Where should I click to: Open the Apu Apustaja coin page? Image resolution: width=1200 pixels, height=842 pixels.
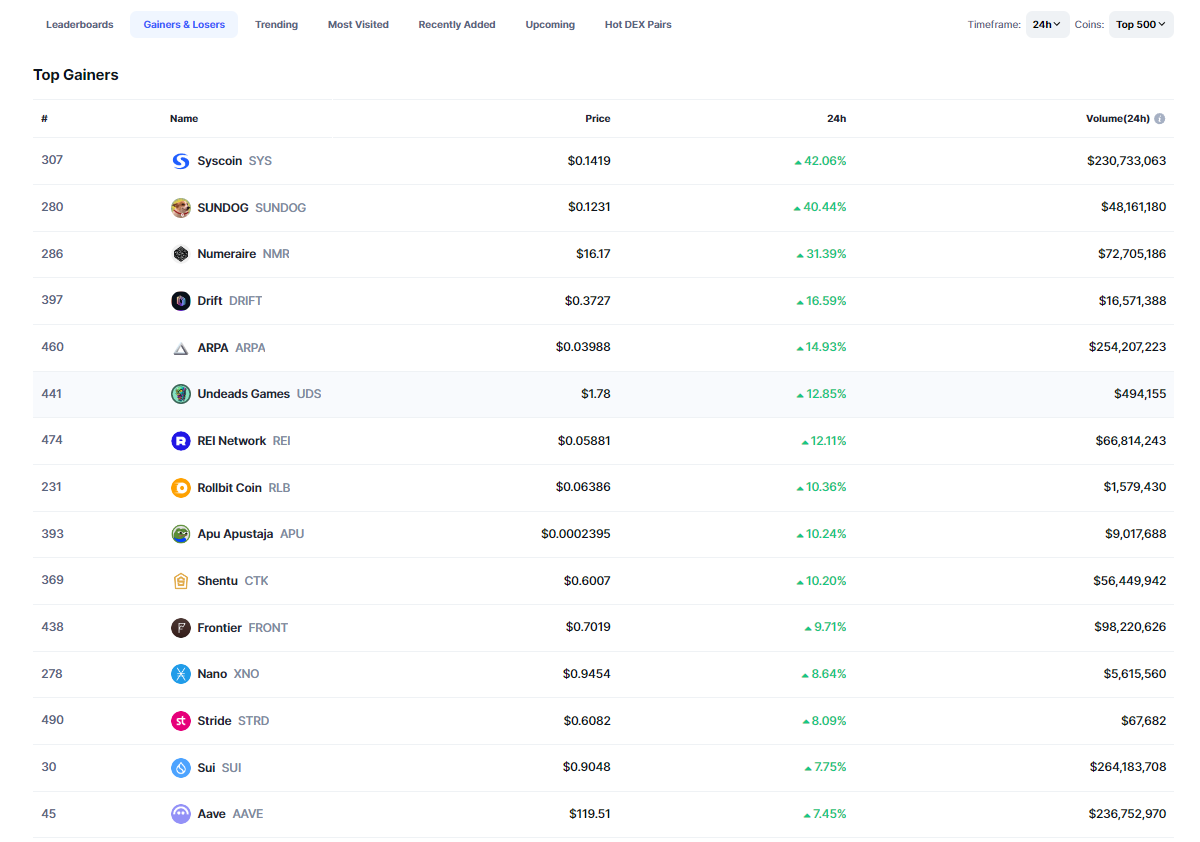(x=235, y=534)
